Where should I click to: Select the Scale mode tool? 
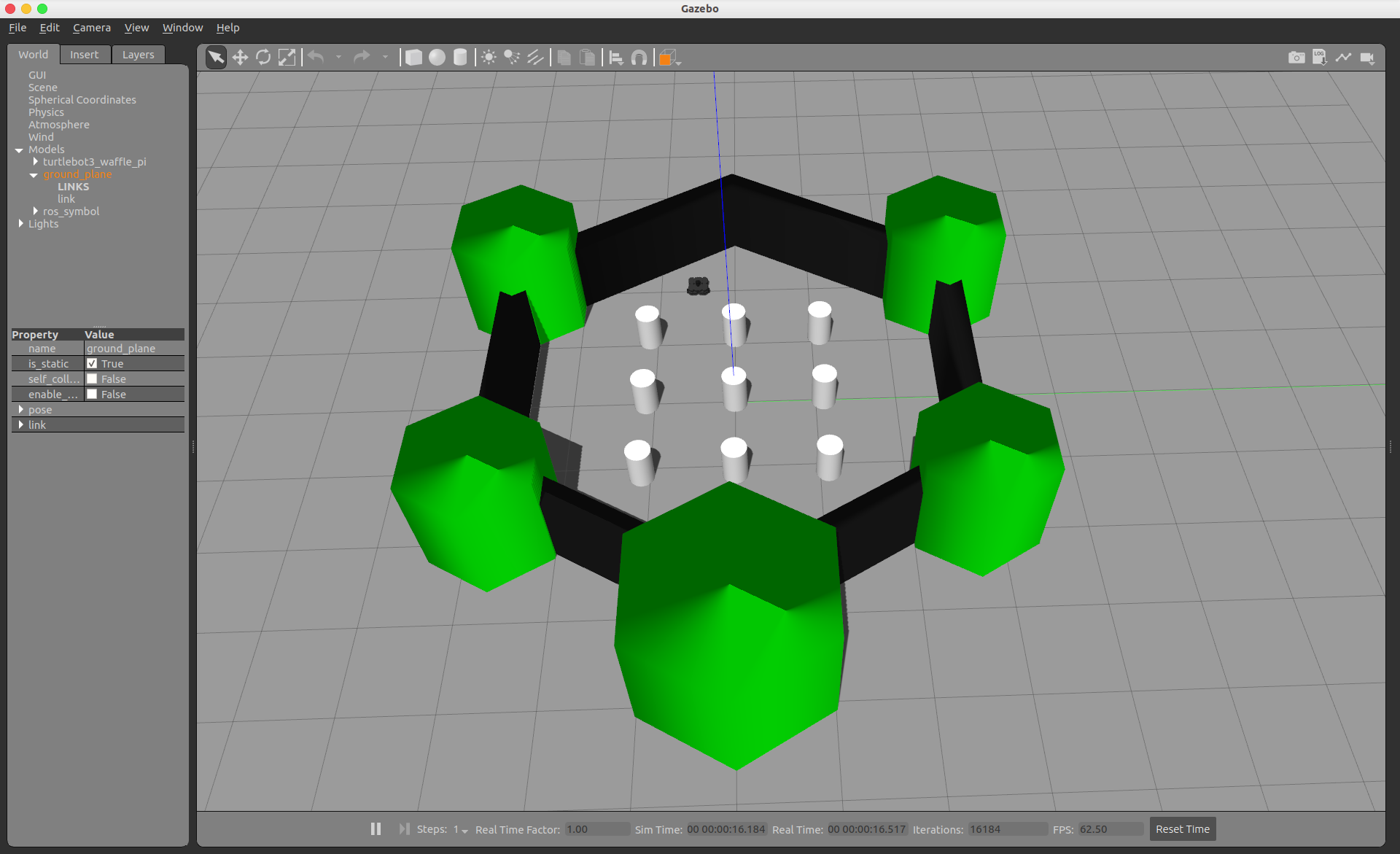(x=287, y=58)
